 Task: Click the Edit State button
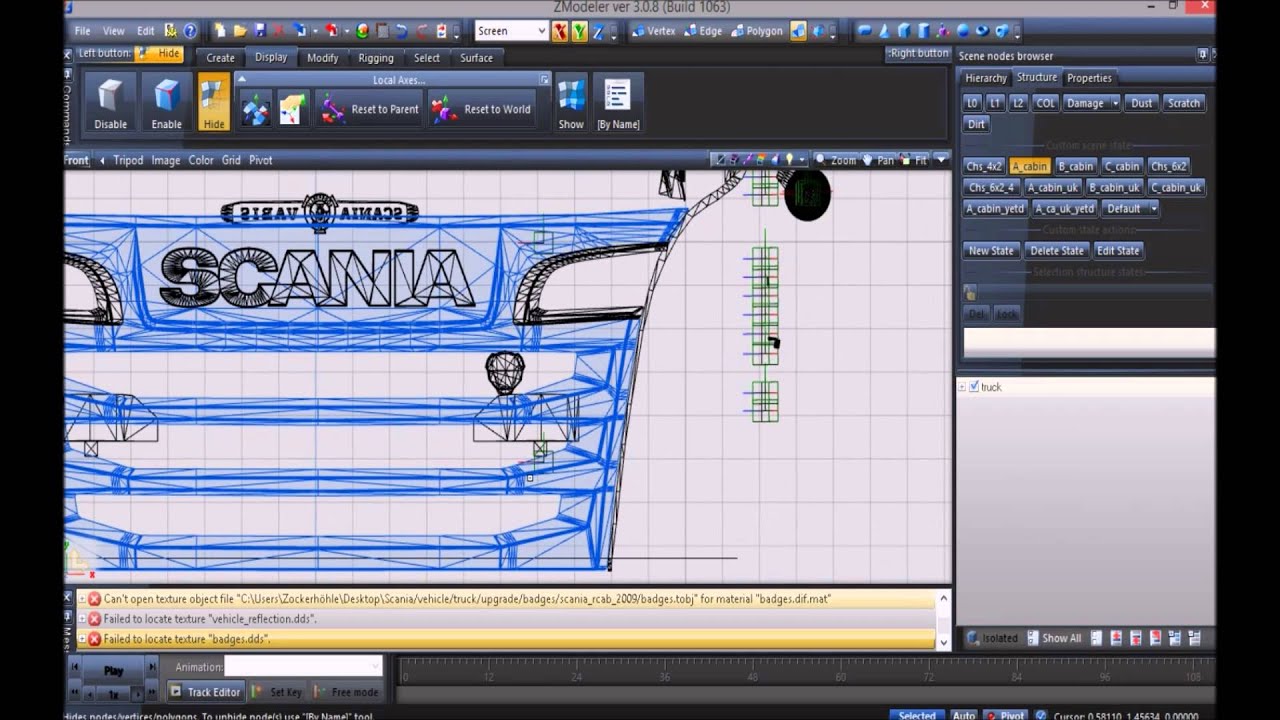coord(1118,251)
